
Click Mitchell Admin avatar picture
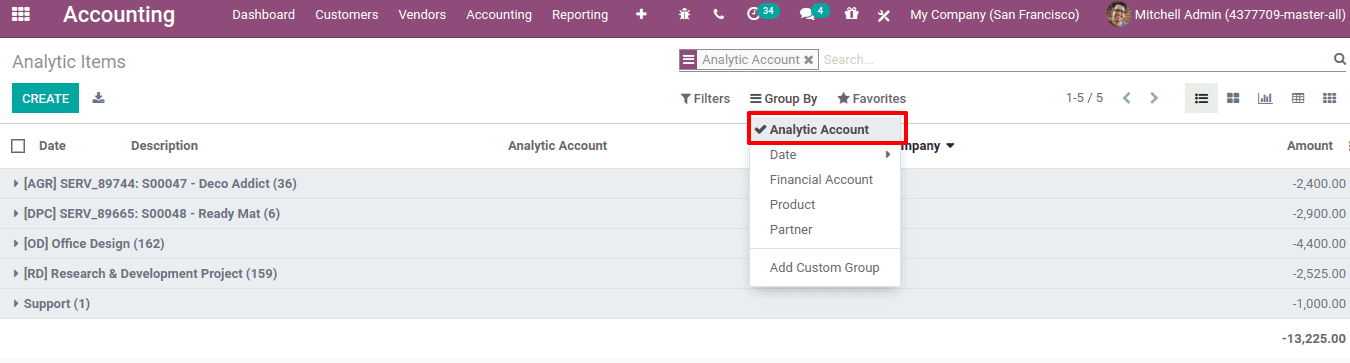click(1118, 15)
